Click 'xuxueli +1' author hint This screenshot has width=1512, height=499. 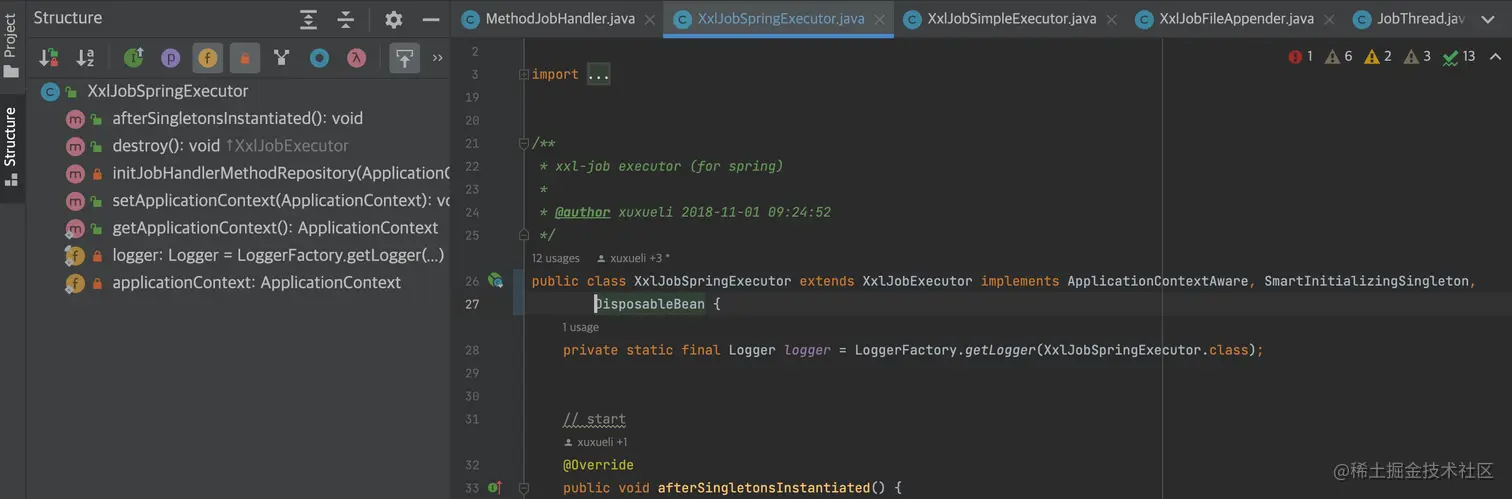coord(596,442)
